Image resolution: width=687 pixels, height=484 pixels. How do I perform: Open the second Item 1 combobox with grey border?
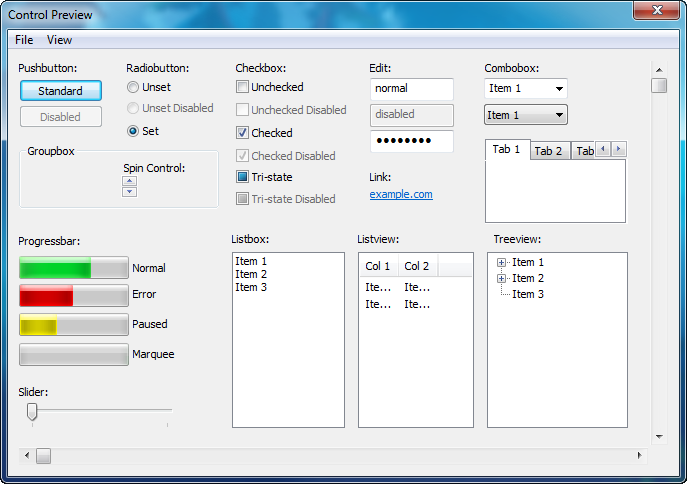[x=526, y=115]
